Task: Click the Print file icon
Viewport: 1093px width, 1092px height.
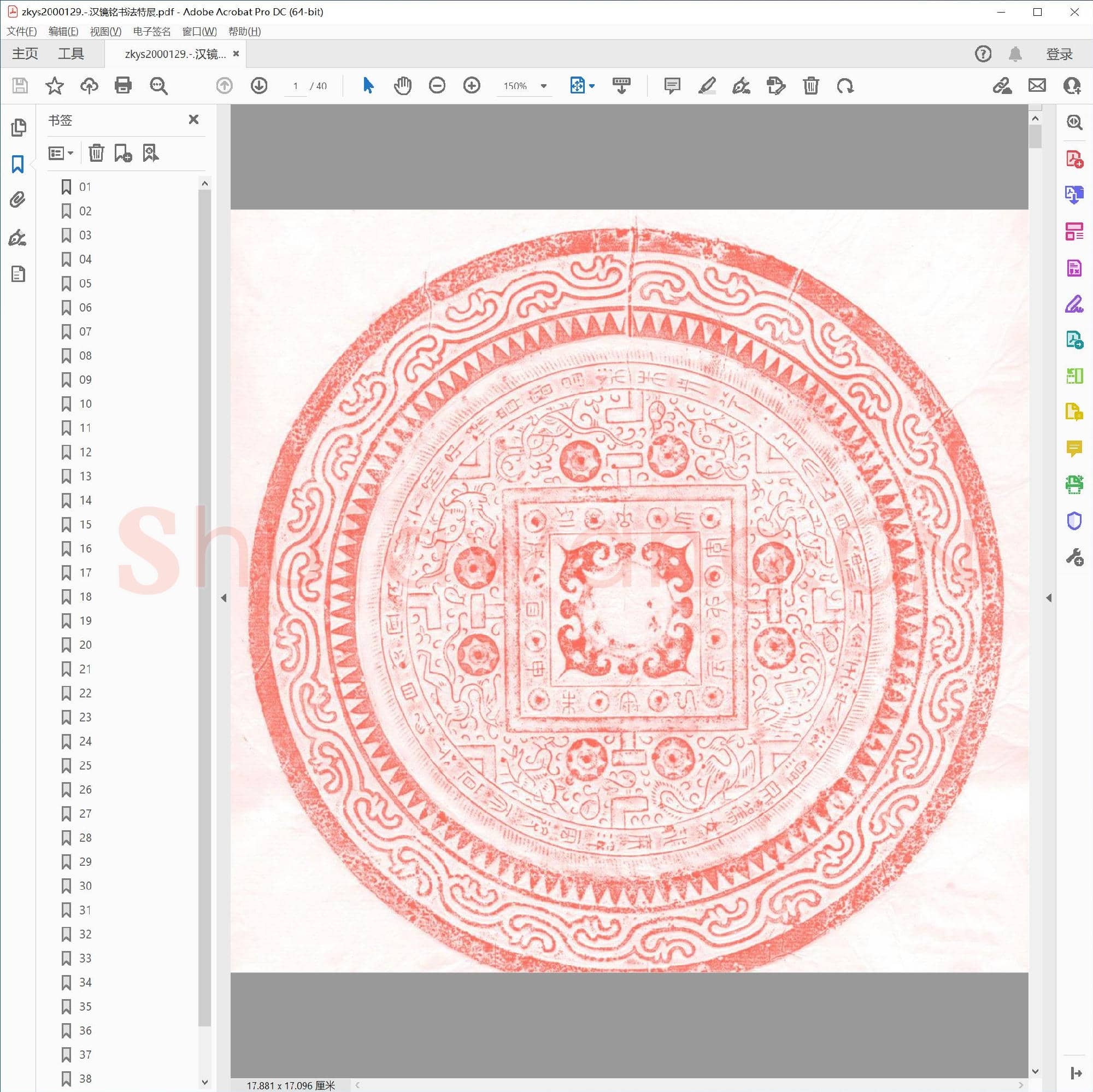Action: pos(123,86)
